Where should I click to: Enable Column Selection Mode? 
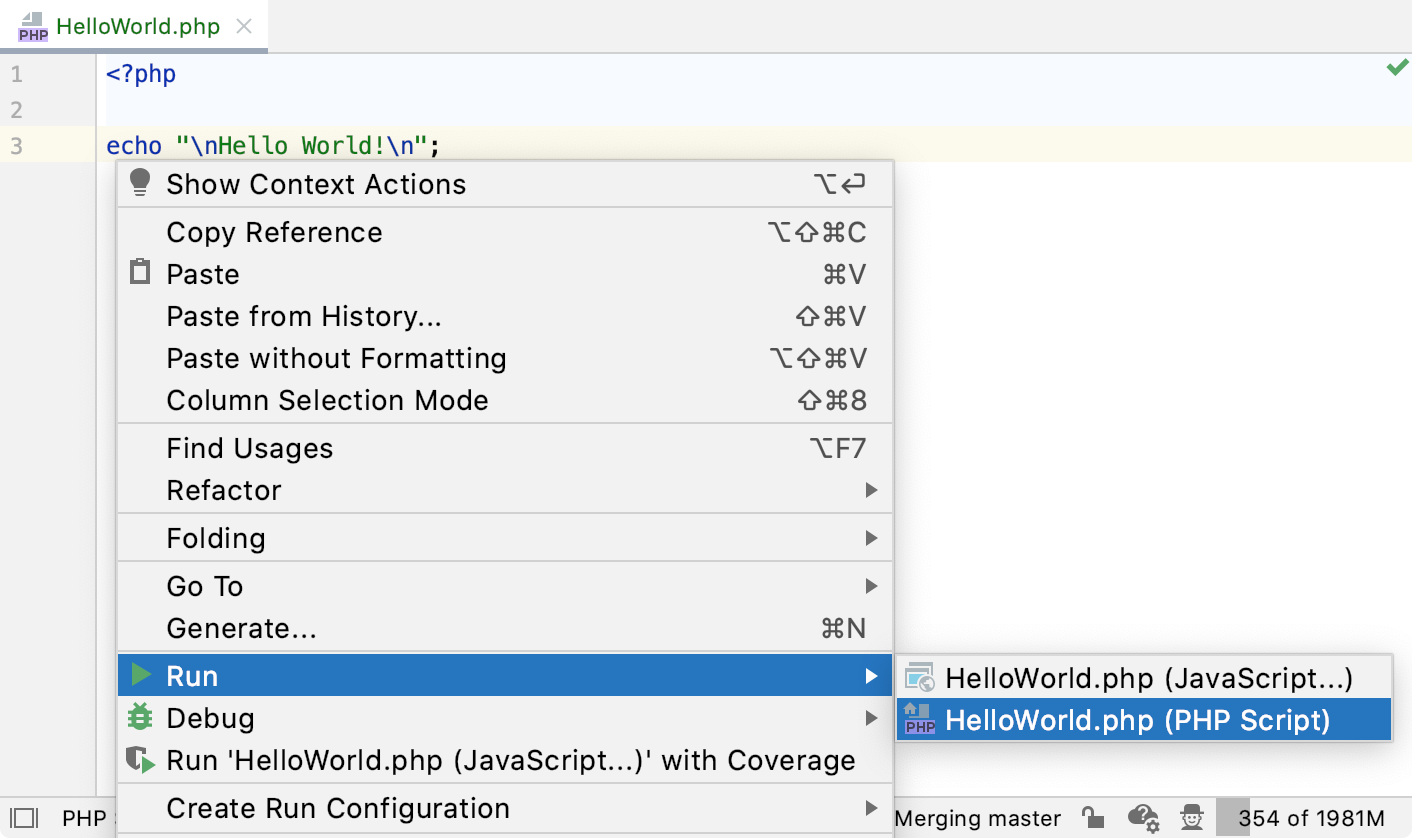(x=505, y=400)
